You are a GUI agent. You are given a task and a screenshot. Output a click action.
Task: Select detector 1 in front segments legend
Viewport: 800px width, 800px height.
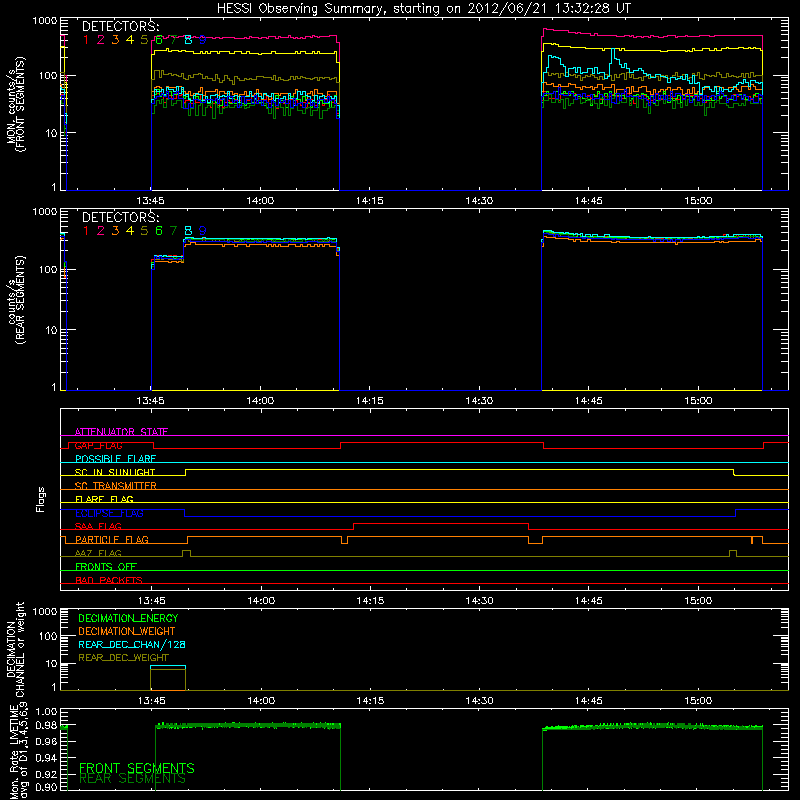[86, 40]
